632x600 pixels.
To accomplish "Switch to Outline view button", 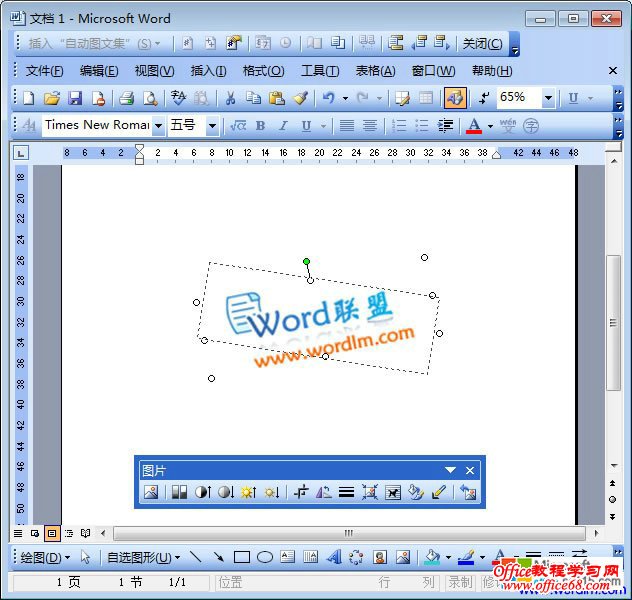I will point(69,534).
